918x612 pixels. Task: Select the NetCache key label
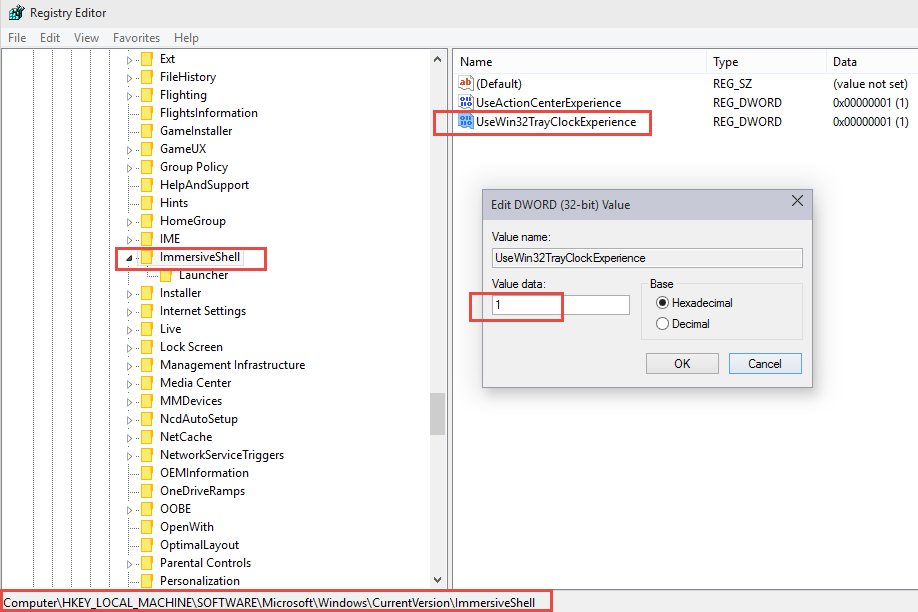click(x=186, y=437)
